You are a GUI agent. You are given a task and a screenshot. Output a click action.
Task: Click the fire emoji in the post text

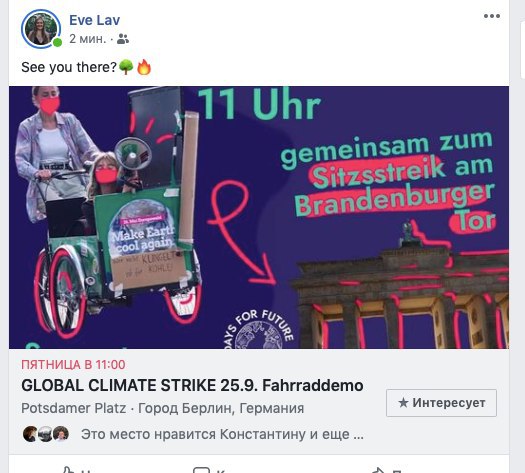coord(144,67)
